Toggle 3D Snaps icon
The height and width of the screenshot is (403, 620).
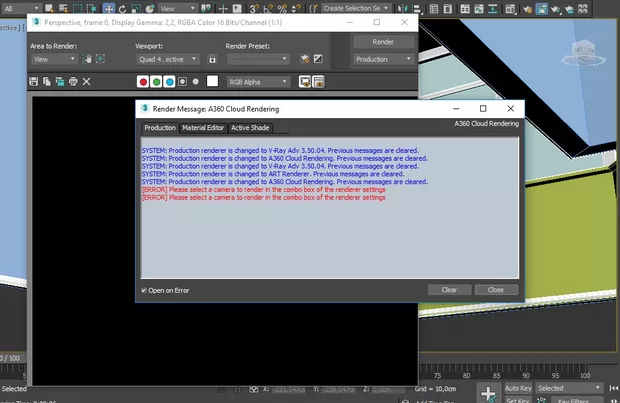point(254,8)
